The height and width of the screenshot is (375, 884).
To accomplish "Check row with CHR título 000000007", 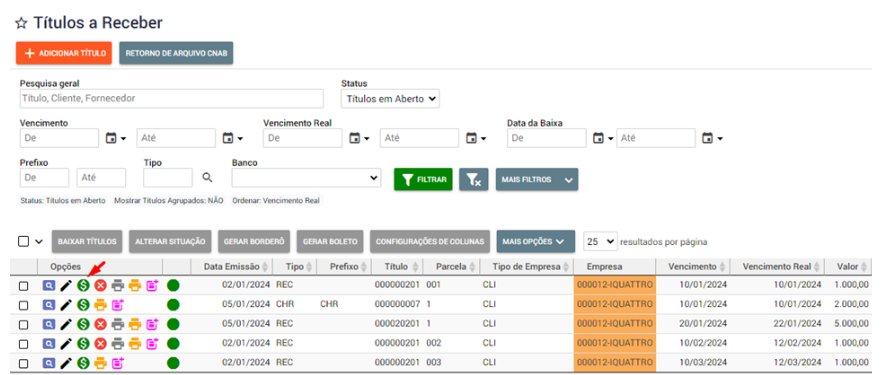I will [23, 305].
